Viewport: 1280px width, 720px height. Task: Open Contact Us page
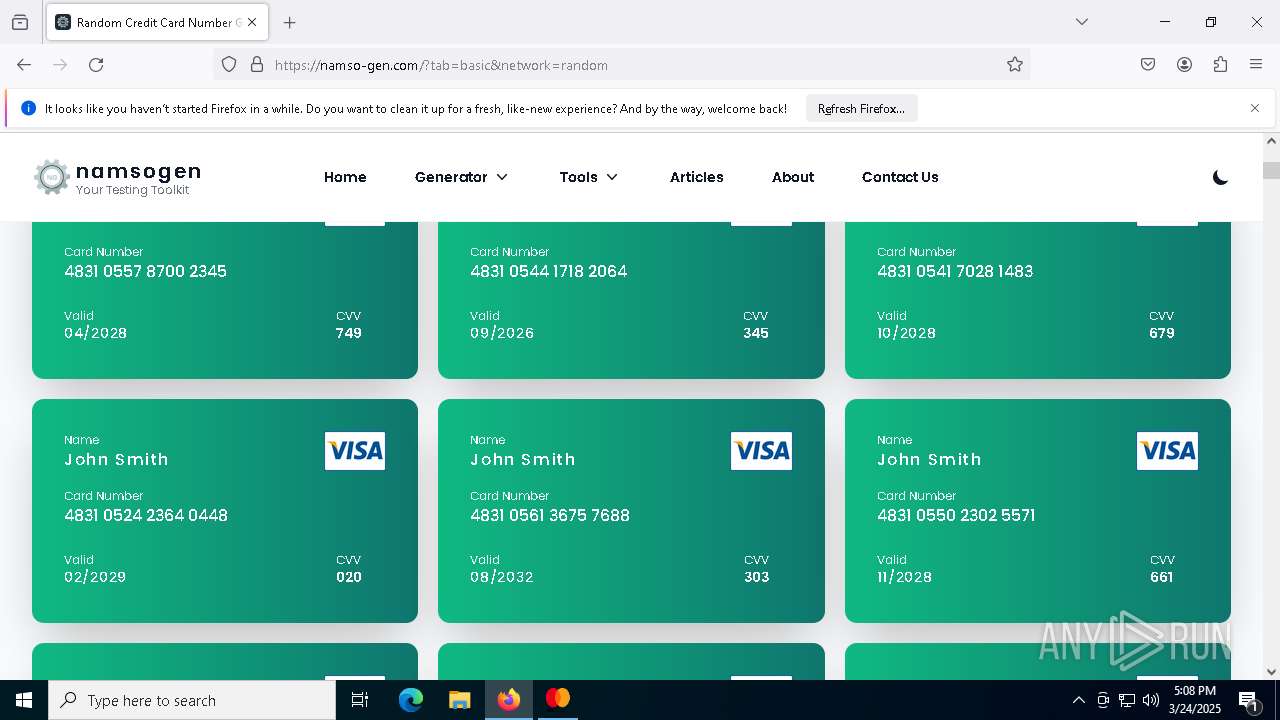900,177
